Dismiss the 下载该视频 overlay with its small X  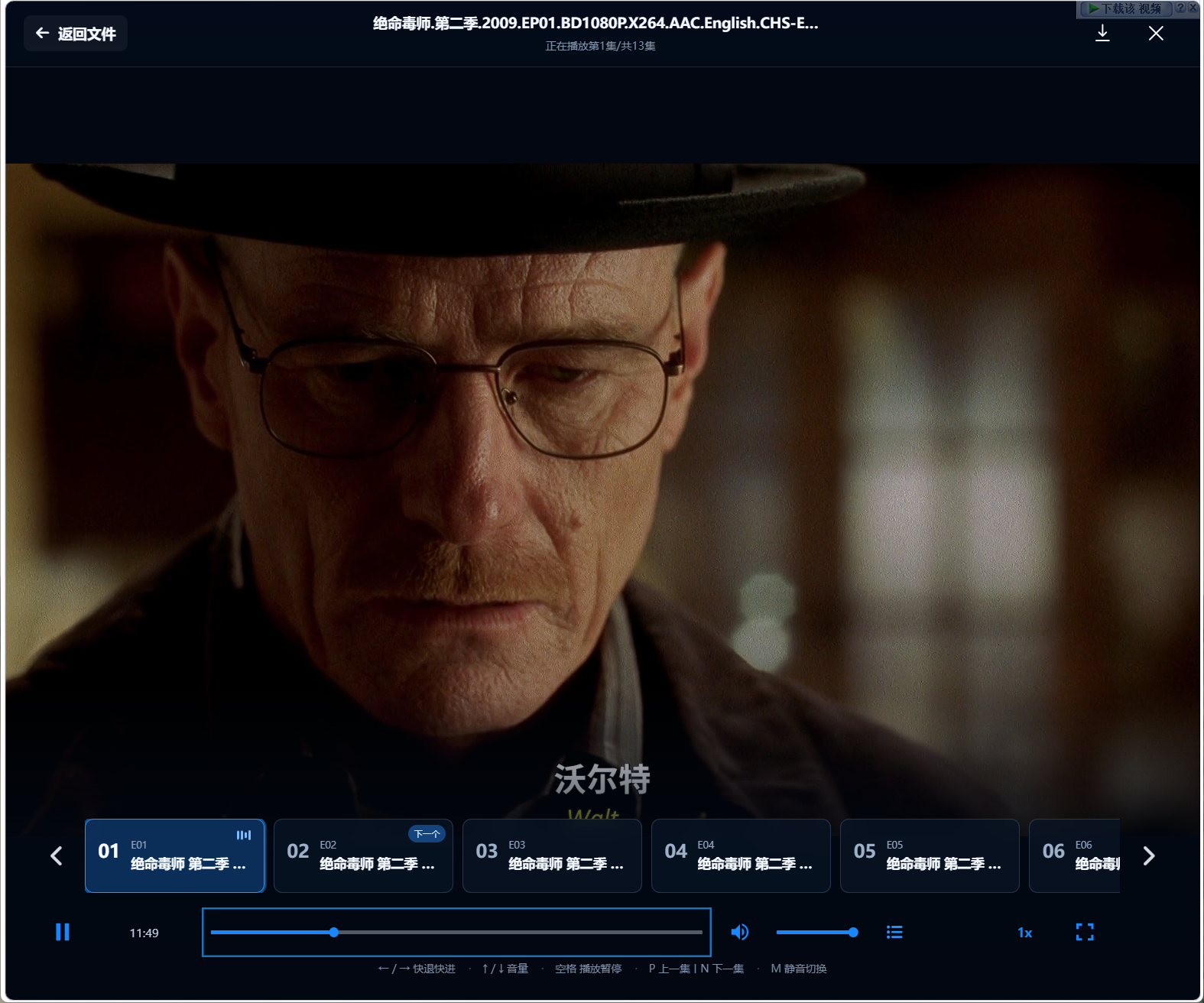[x=1193, y=8]
